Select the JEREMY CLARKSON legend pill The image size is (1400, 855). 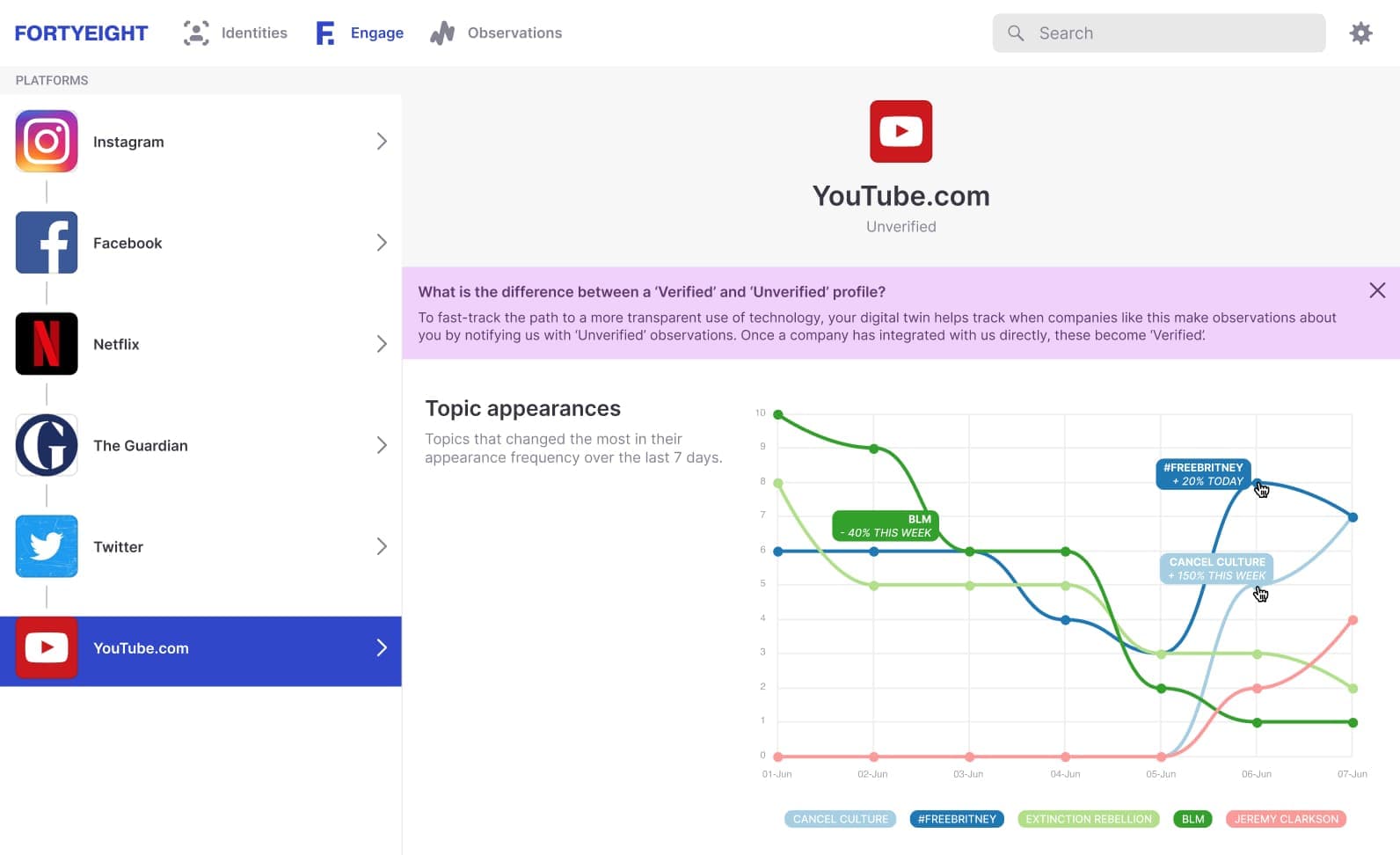point(1286,819)
